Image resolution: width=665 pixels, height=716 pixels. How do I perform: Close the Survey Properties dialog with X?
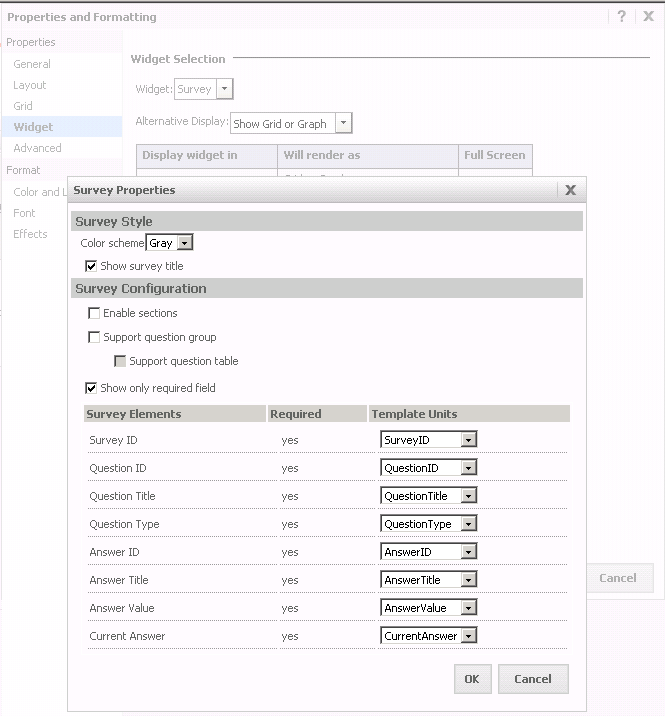pyautogui.click(x=570, y=190)
